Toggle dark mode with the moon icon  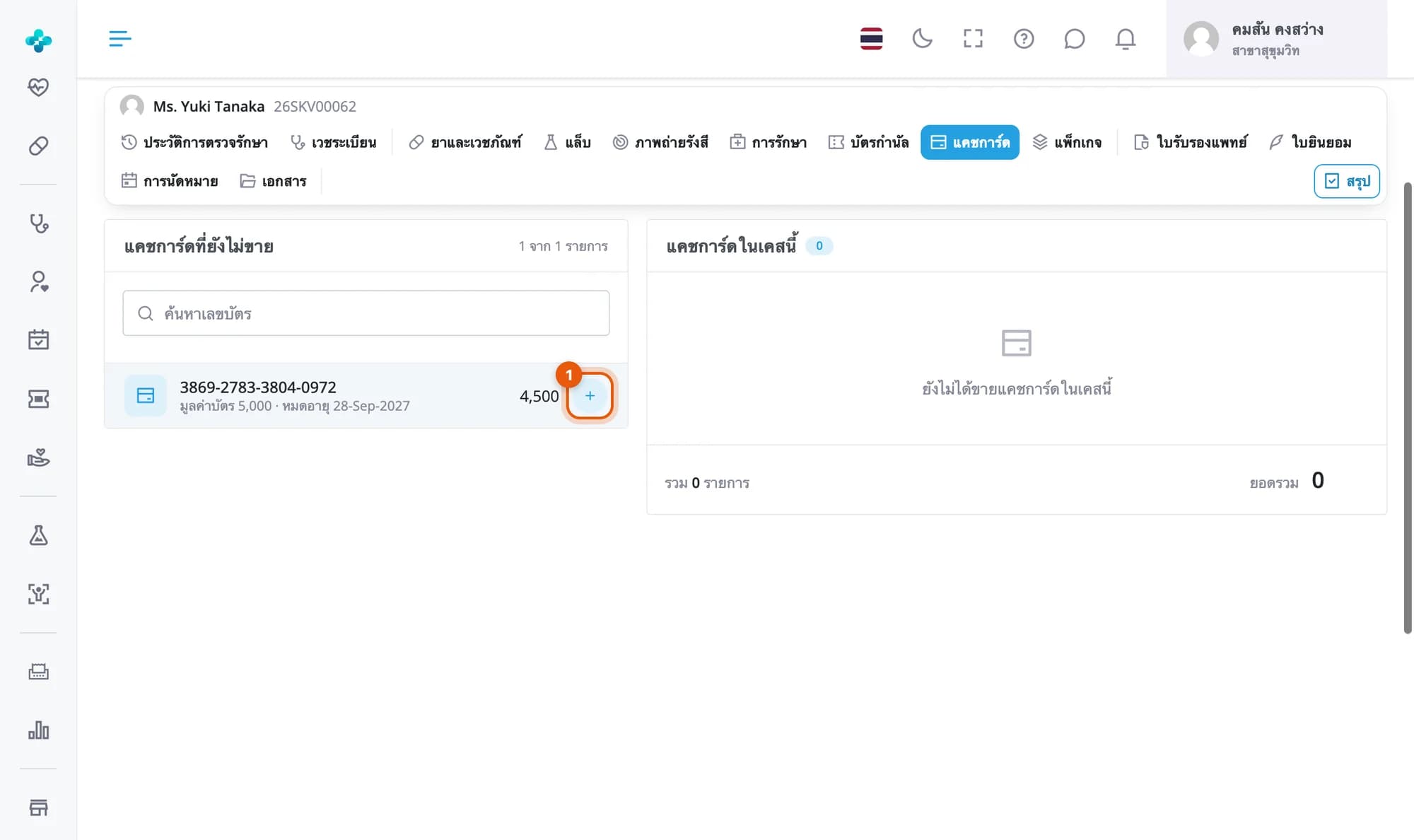click(x=922, y=38)
